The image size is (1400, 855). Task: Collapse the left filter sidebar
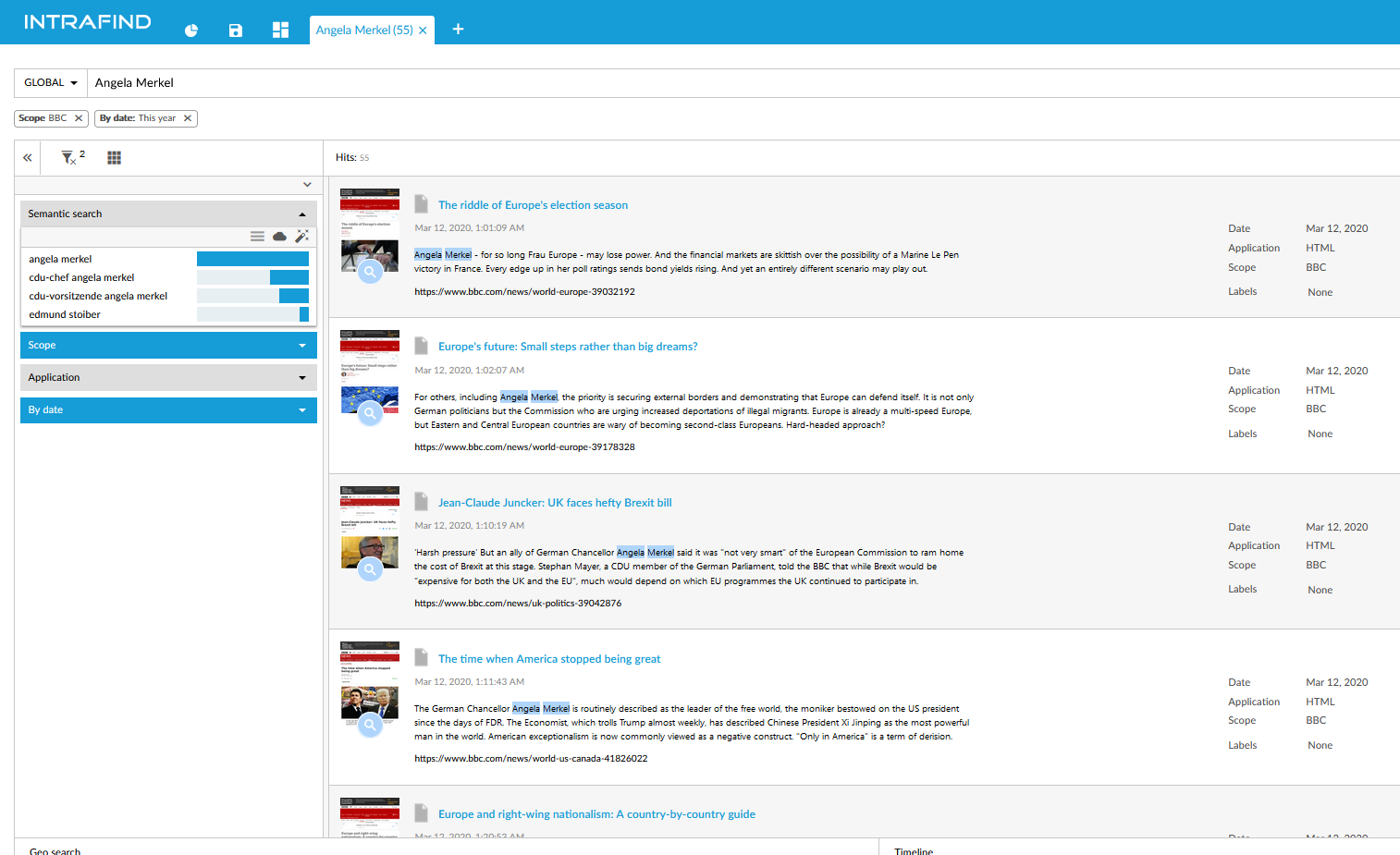click(x=28, y=158)
